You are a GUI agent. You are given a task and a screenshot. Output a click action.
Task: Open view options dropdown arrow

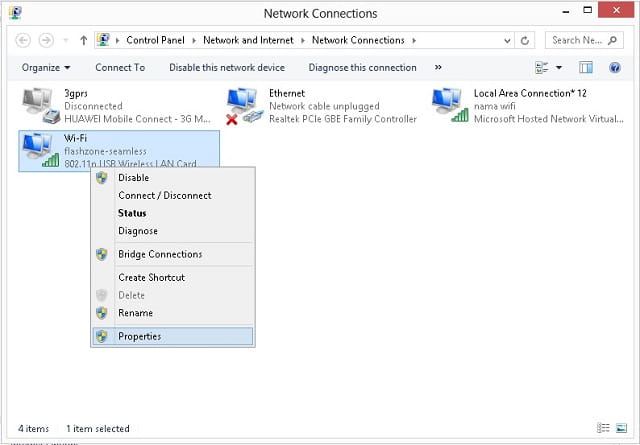[559, 67]
